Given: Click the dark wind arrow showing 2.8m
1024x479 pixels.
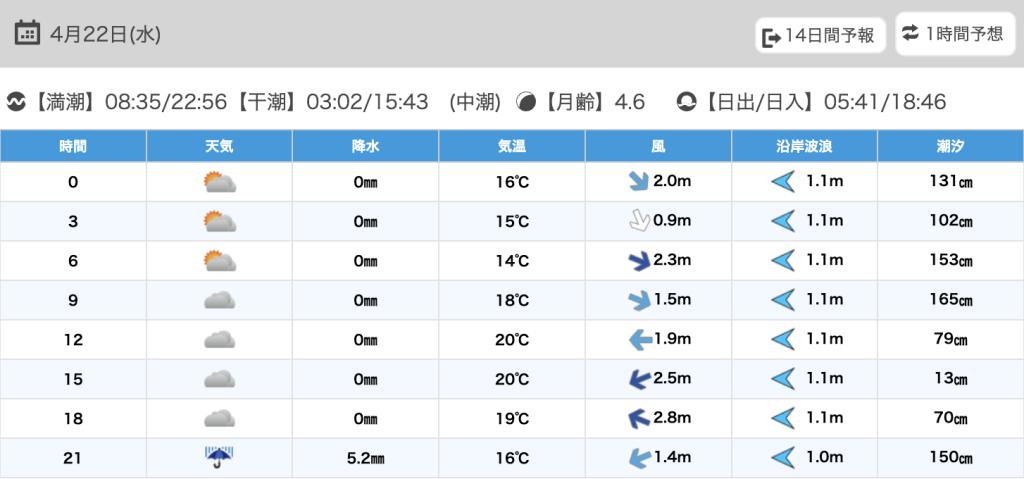Looking at the screenshot, I should tap(635, 418).
